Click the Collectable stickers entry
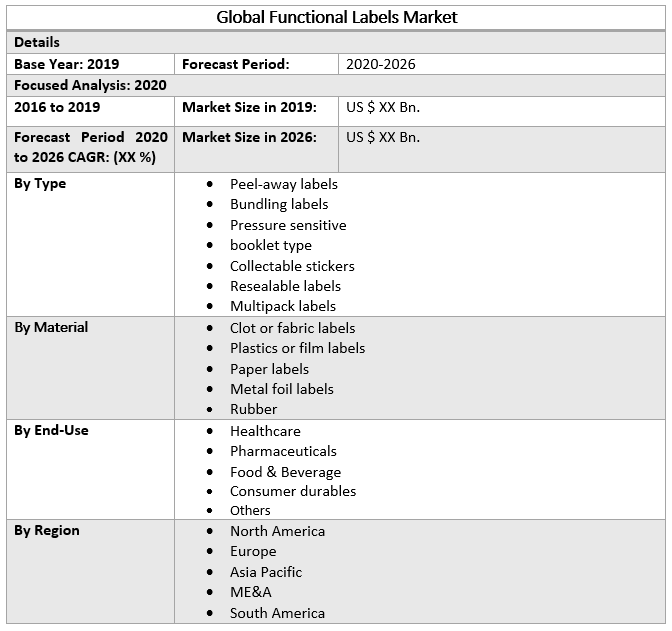 pyautogui.click(x=292, y=266)
